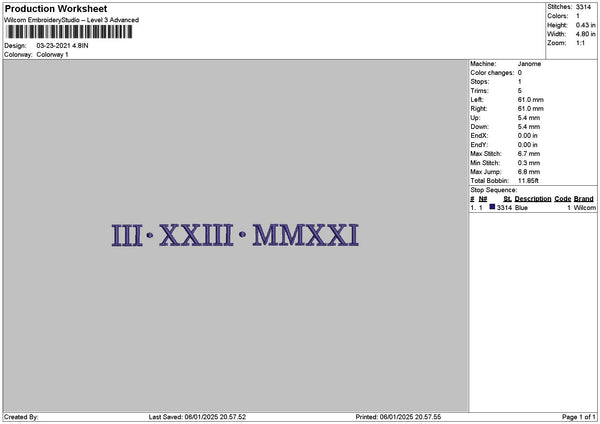
Task: Click the blue thread color swatch
Action: coord(492,207)
